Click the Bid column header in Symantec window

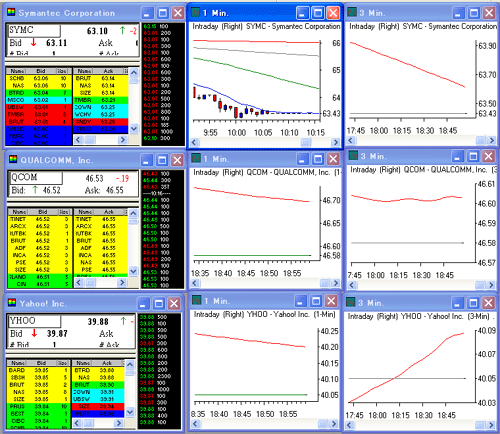(x=41, y=71)
